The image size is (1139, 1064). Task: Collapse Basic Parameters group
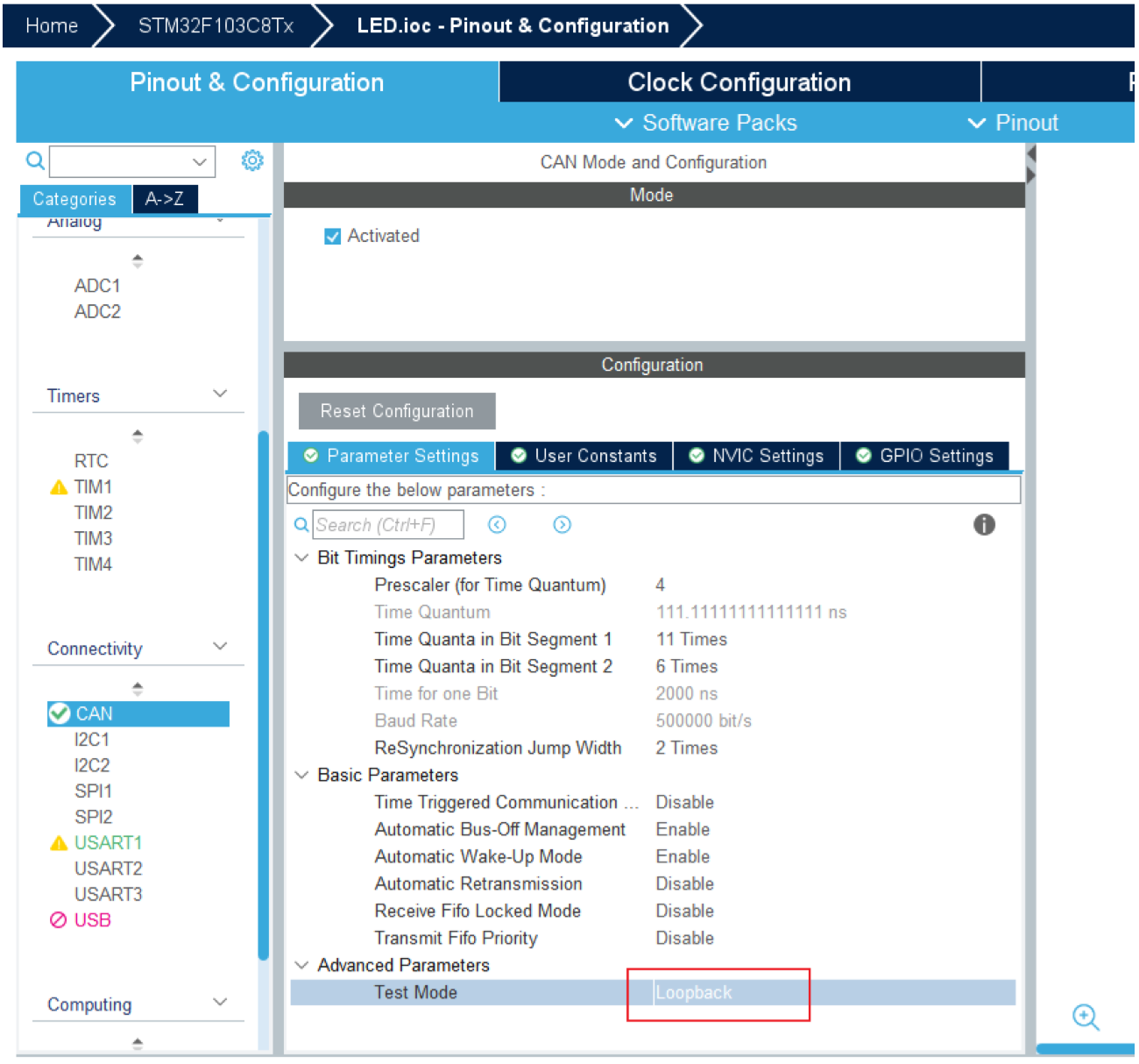click(x=301, y=776)
